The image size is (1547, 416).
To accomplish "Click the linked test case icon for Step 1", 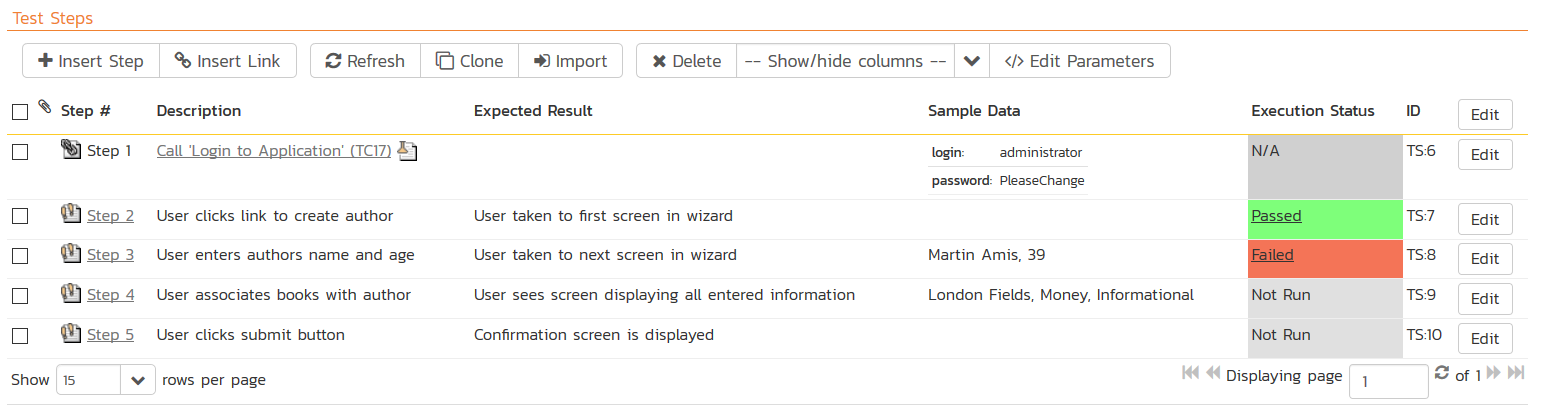I will click(x=70, y=151).
